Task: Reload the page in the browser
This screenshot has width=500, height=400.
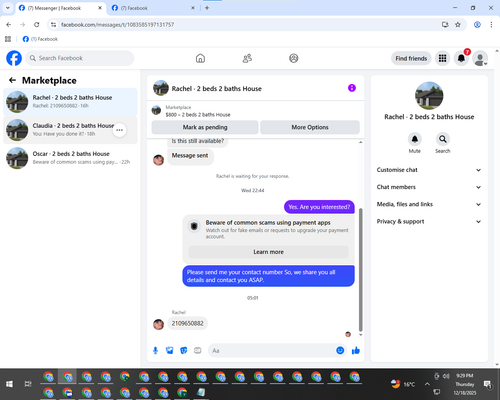Action: [x=37, y=24]
